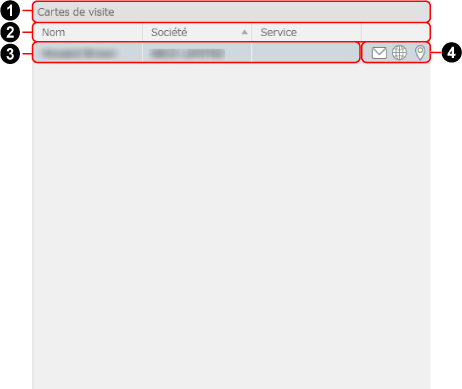This screenshot has height=389, width=462.
Task: Click the blurred company cell in the first row
Action: [197, 53]
